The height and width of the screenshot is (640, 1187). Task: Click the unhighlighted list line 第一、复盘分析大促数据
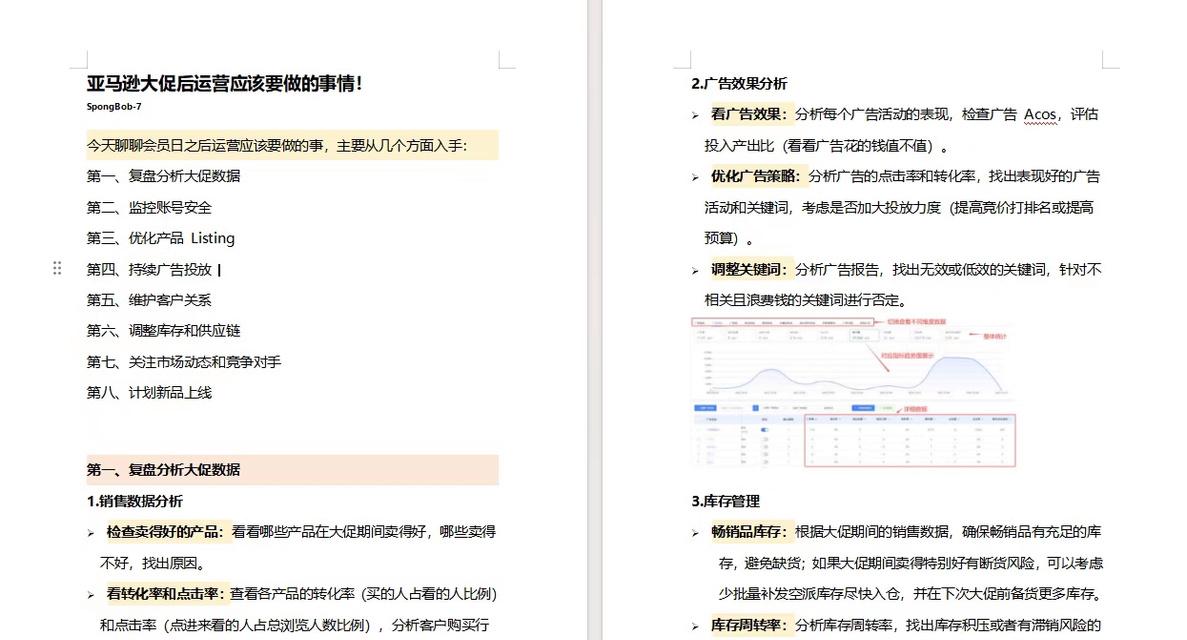click(163, 176)
